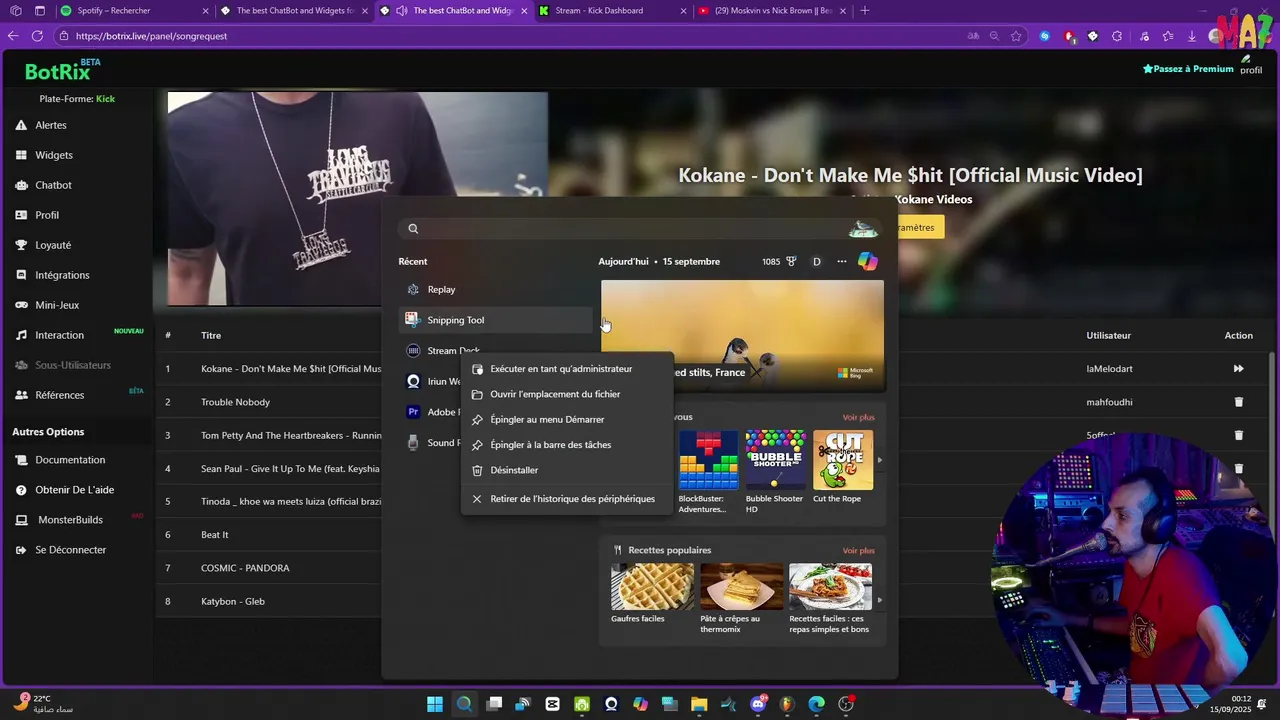Delete the Sean Paul song request
Image resolution: width=1280 pixels, height=720 pixels.
[x=1238, y=468]
